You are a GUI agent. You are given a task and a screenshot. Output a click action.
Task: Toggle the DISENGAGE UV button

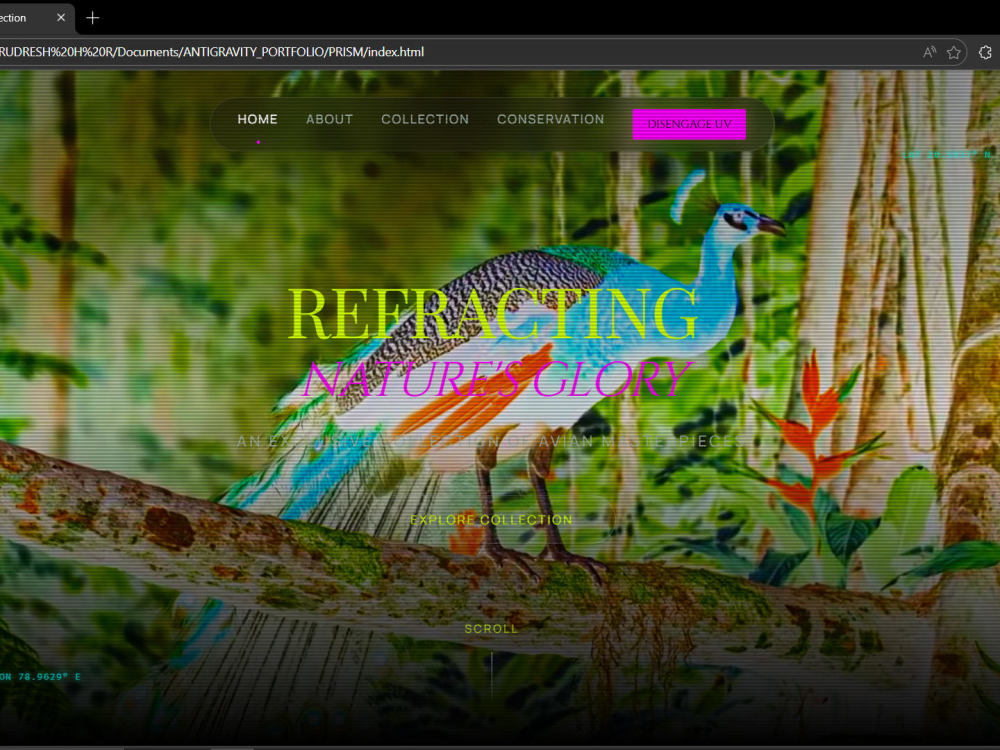[x=689, y=124]
